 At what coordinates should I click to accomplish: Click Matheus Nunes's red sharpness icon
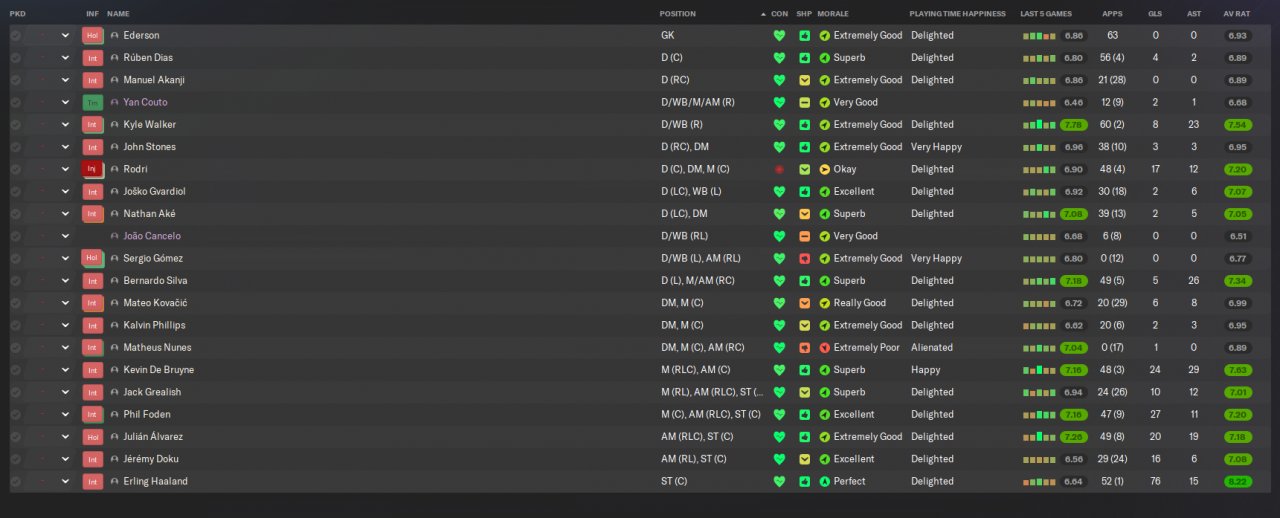click(805, 347)
